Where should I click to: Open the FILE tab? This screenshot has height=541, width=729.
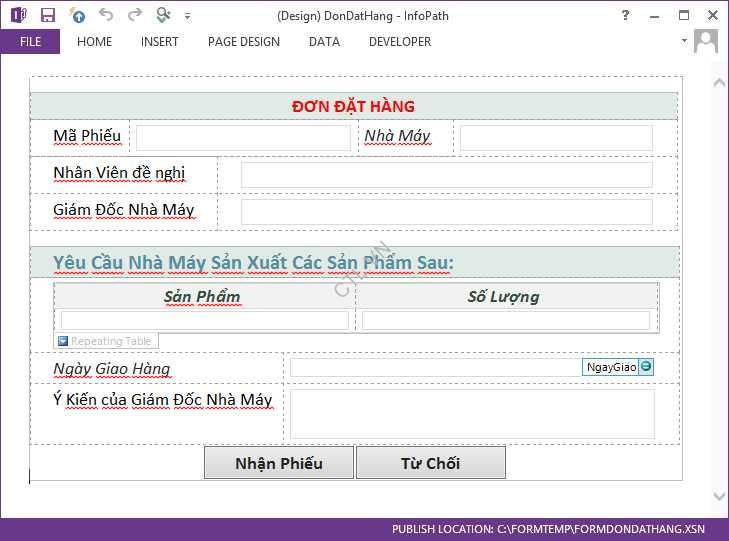pos(30,42)
